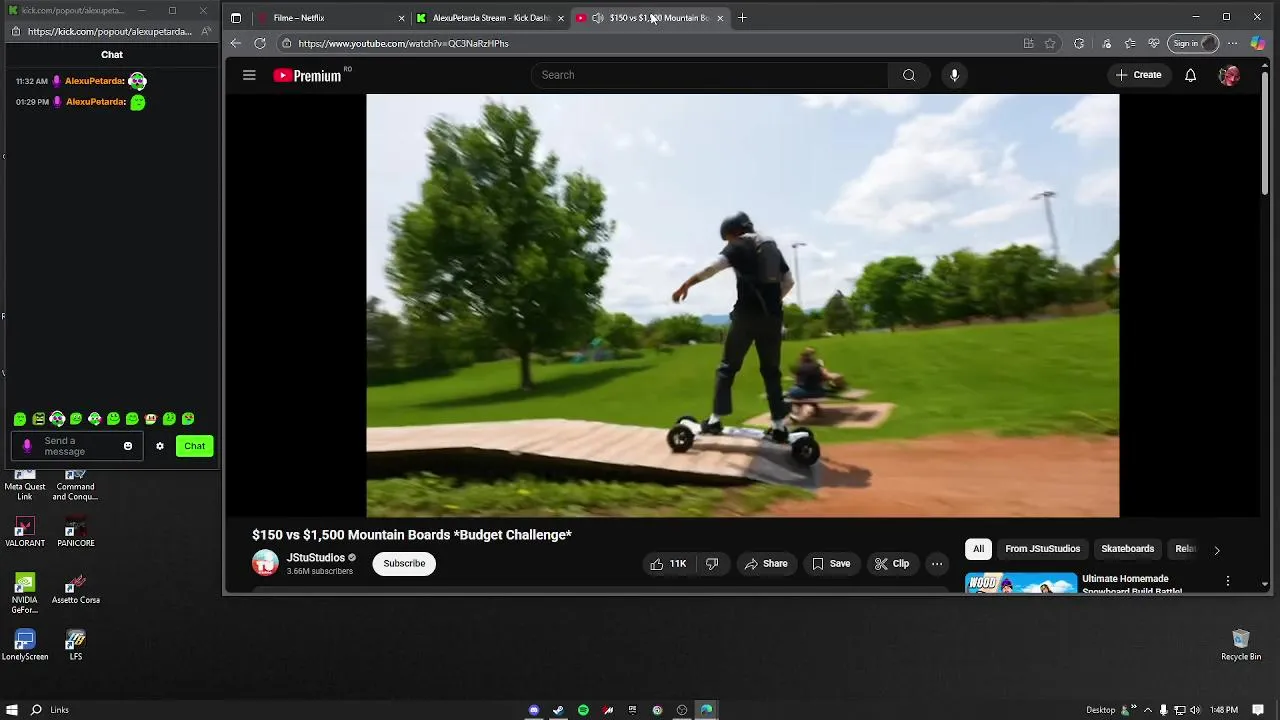Open the Recycle Bin desktop icon
The width and height of the screenshot is (1280, 720).
(x=1241, y=645)
